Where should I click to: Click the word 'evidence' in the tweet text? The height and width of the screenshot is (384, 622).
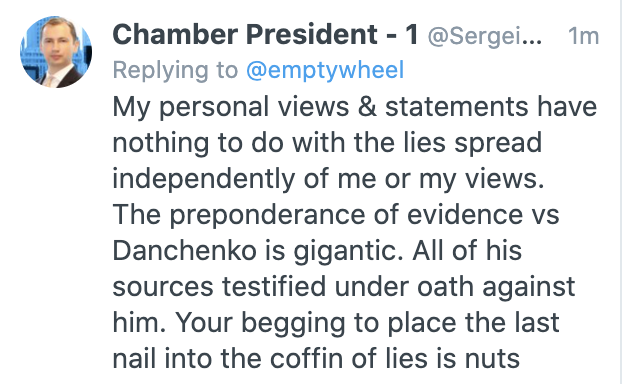click(x=465, y=215)
